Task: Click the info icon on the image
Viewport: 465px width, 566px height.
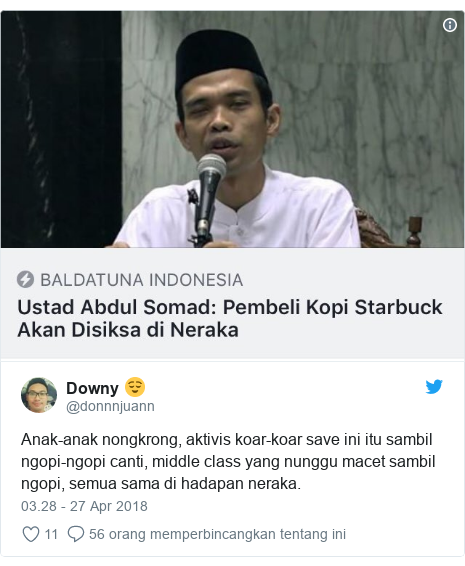Action: (x=449, y=25)
